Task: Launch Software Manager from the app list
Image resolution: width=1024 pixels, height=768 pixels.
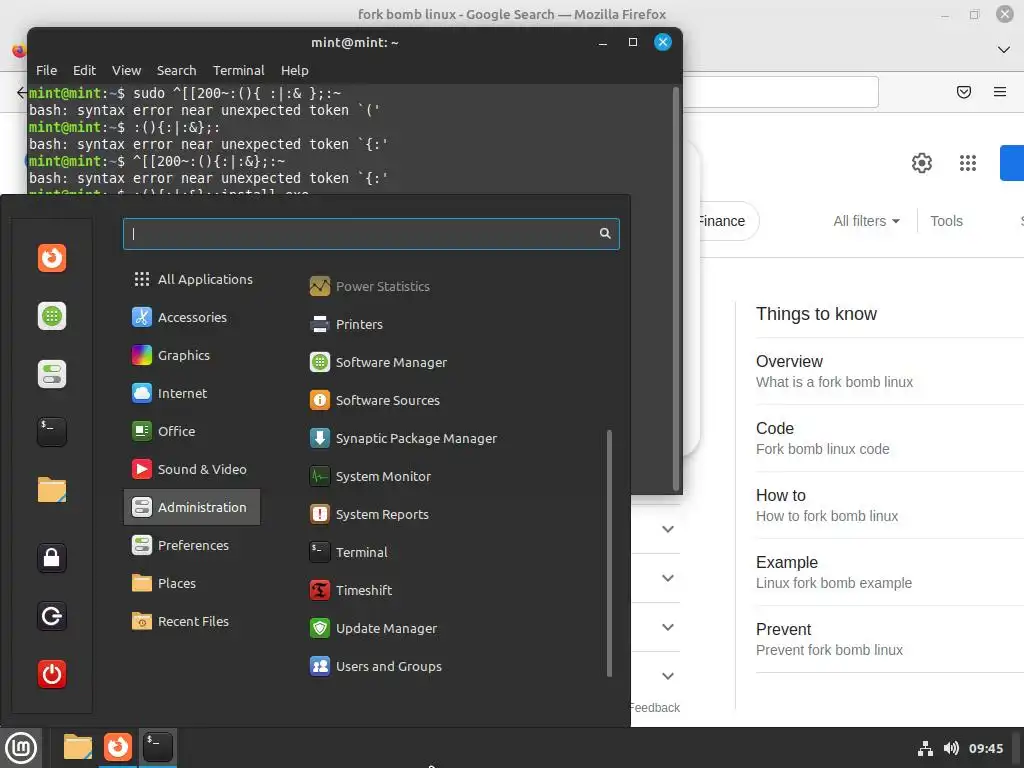Action: pos(379,362)
